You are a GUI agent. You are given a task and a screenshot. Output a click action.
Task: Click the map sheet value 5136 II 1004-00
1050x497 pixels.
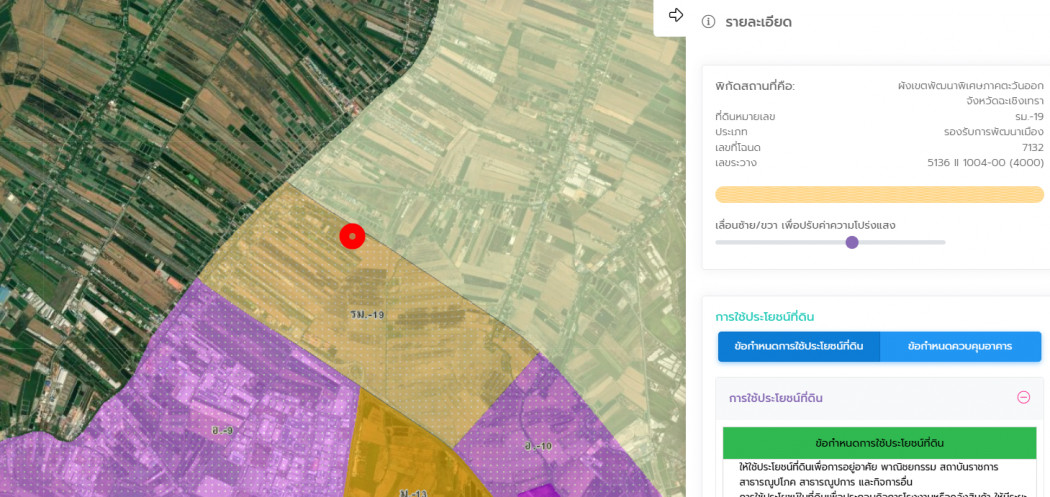[x=985, y=163]
